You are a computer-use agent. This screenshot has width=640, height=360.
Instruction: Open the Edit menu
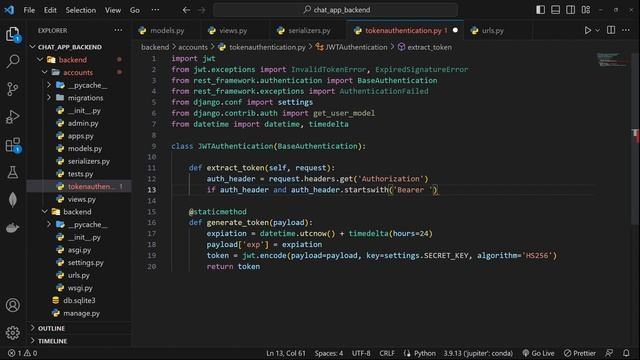tap(50, 10)
